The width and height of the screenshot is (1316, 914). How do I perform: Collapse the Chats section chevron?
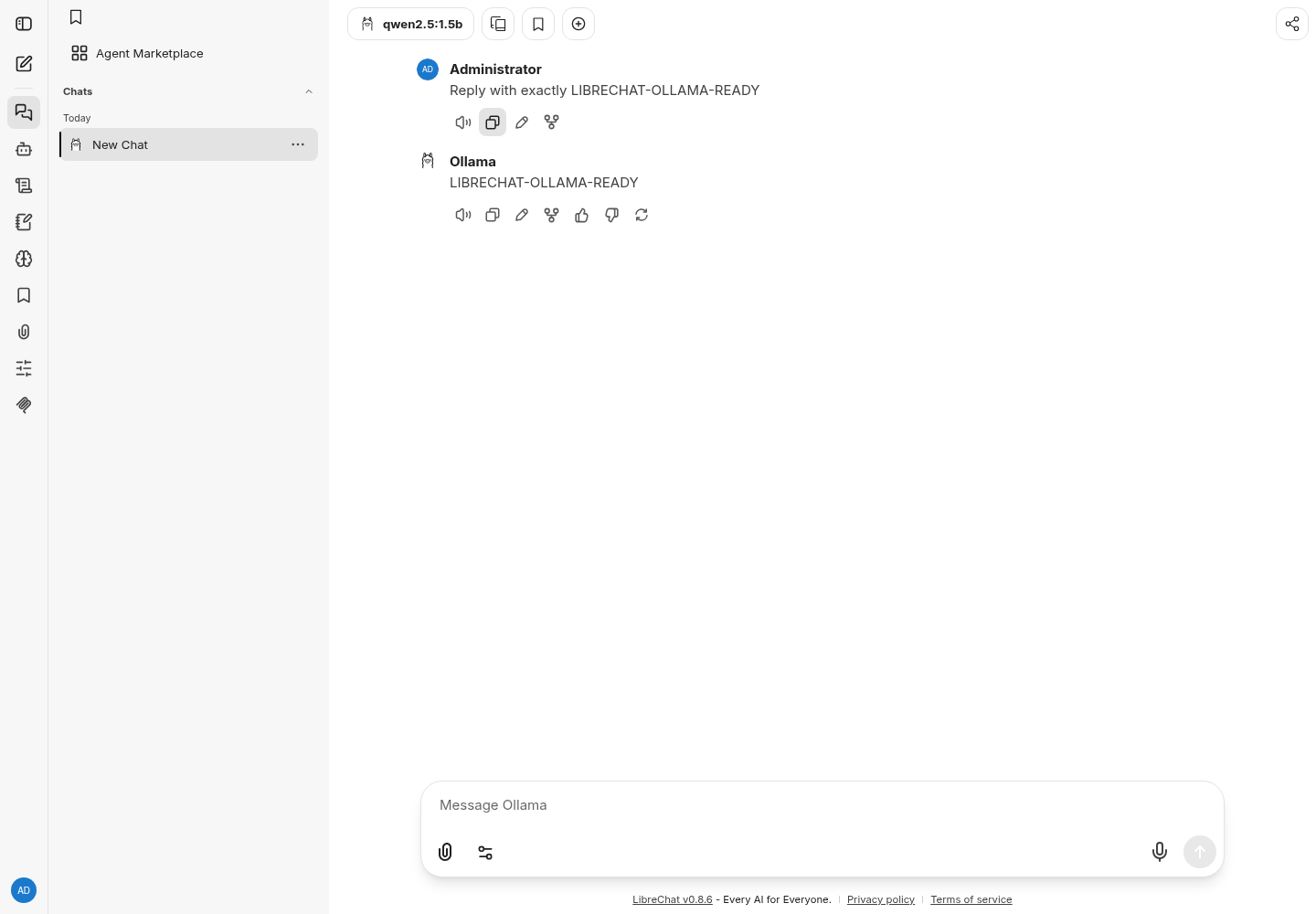[309, 91]
